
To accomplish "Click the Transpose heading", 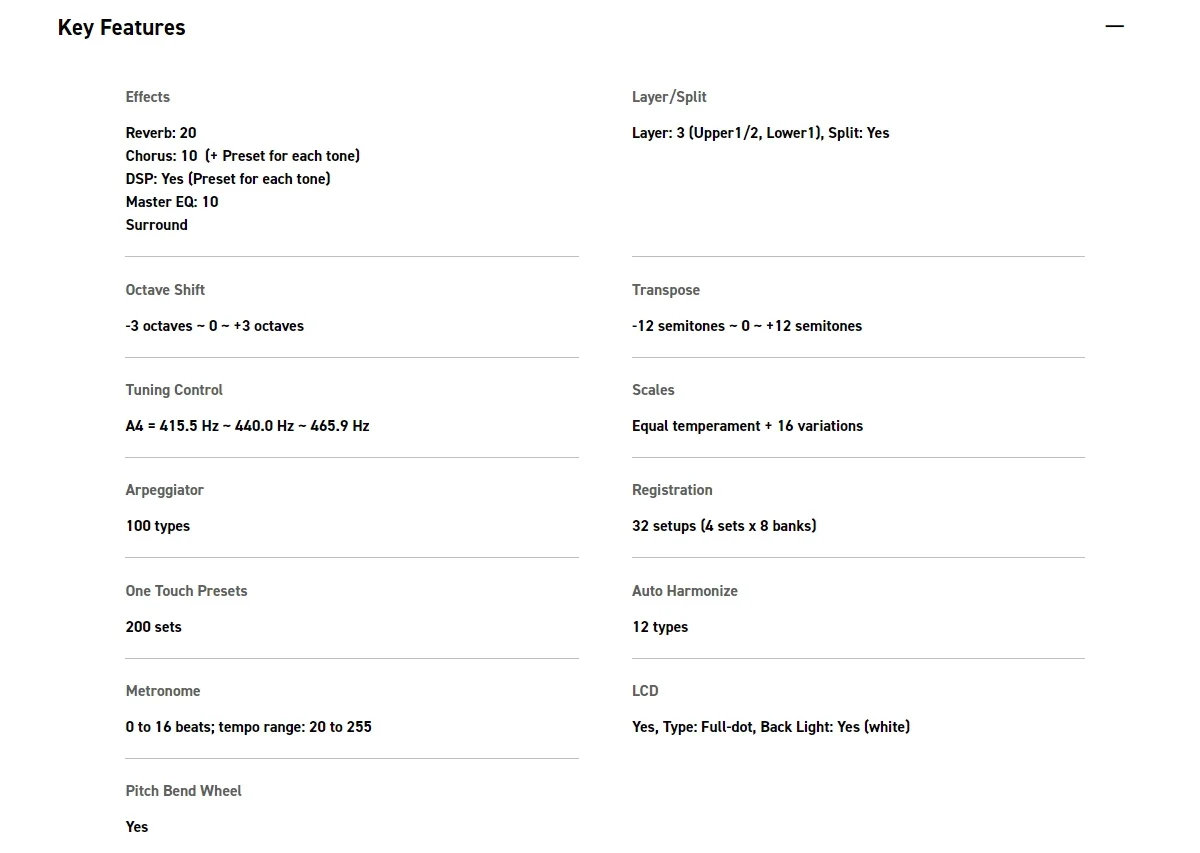I will point(666,290).
